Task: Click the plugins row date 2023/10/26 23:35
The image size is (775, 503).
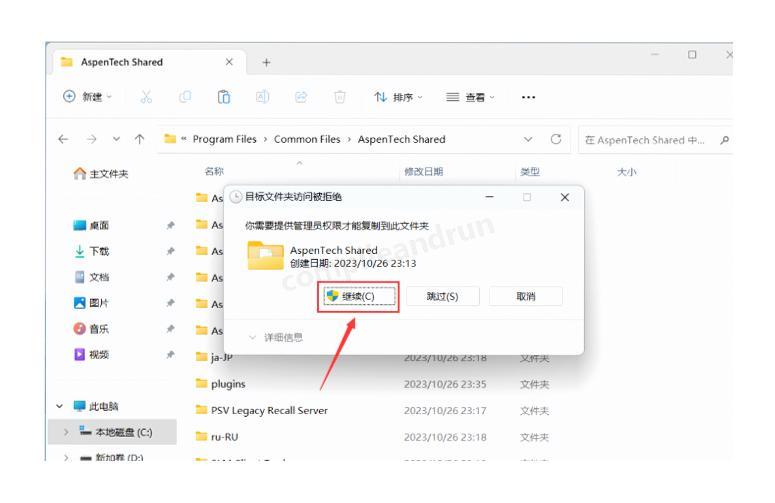Action: tap(445, 384)
